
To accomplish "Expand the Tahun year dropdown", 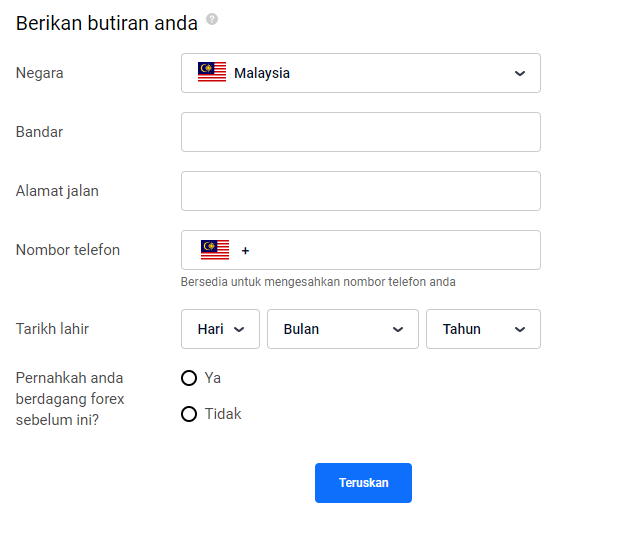I will tap(483, 329).
